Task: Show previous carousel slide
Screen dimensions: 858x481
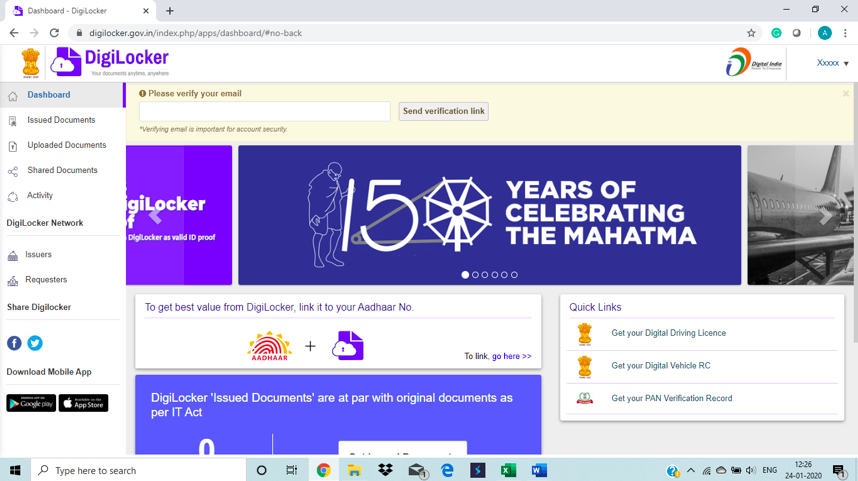Action: [x=155, y=216]
